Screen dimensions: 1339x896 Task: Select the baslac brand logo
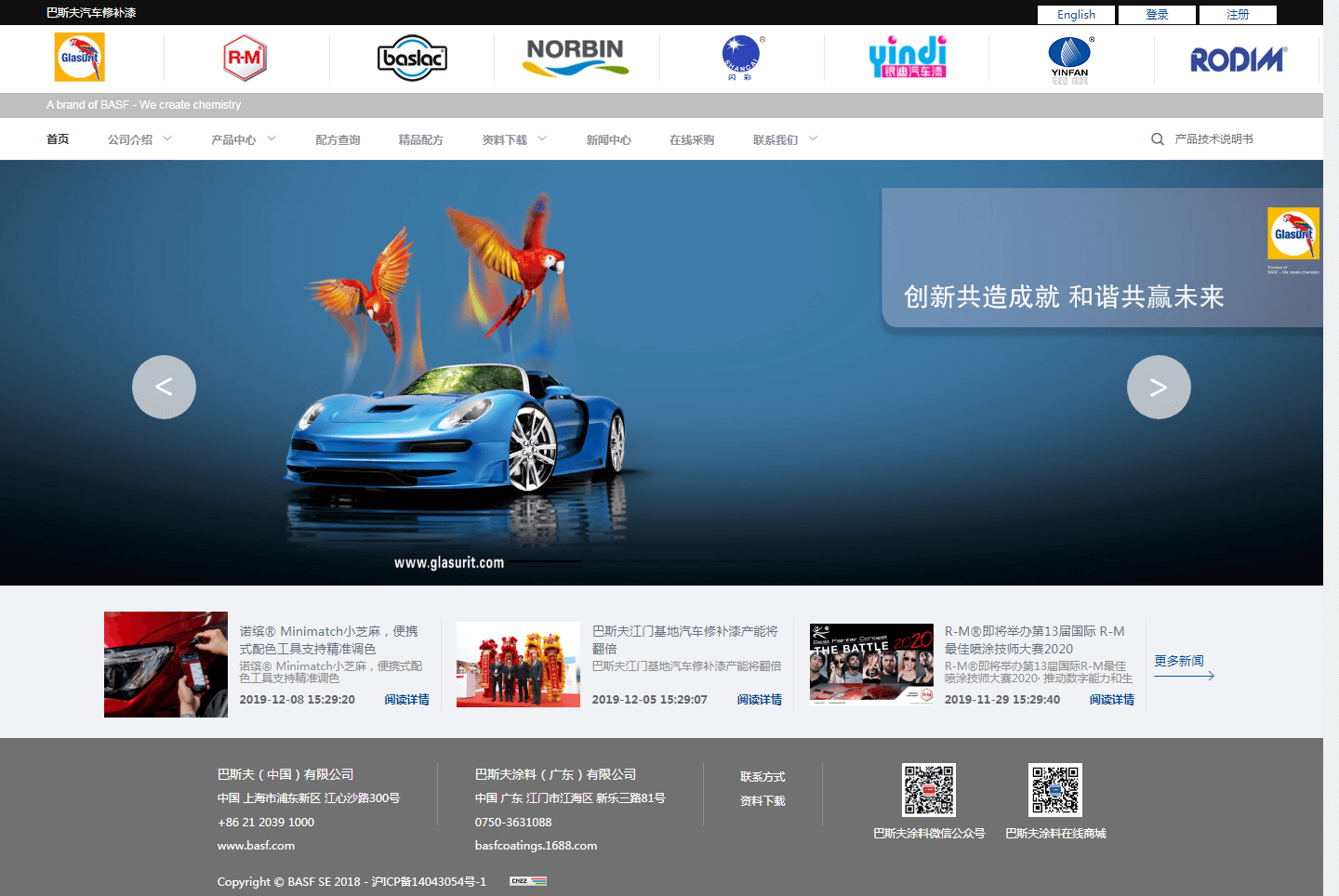(412, 59)
